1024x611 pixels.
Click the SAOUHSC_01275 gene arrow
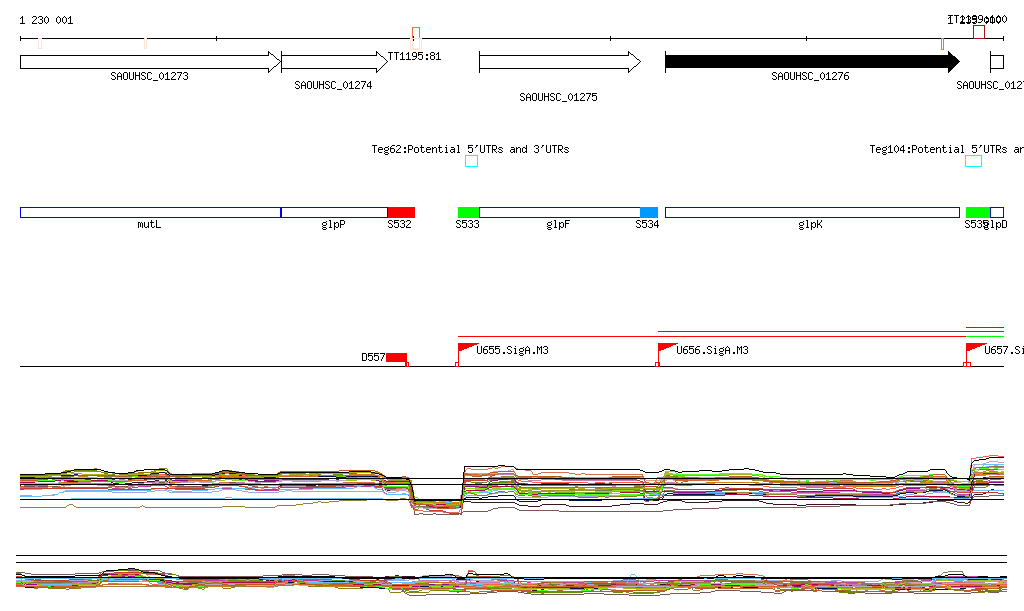pos(560,62)
